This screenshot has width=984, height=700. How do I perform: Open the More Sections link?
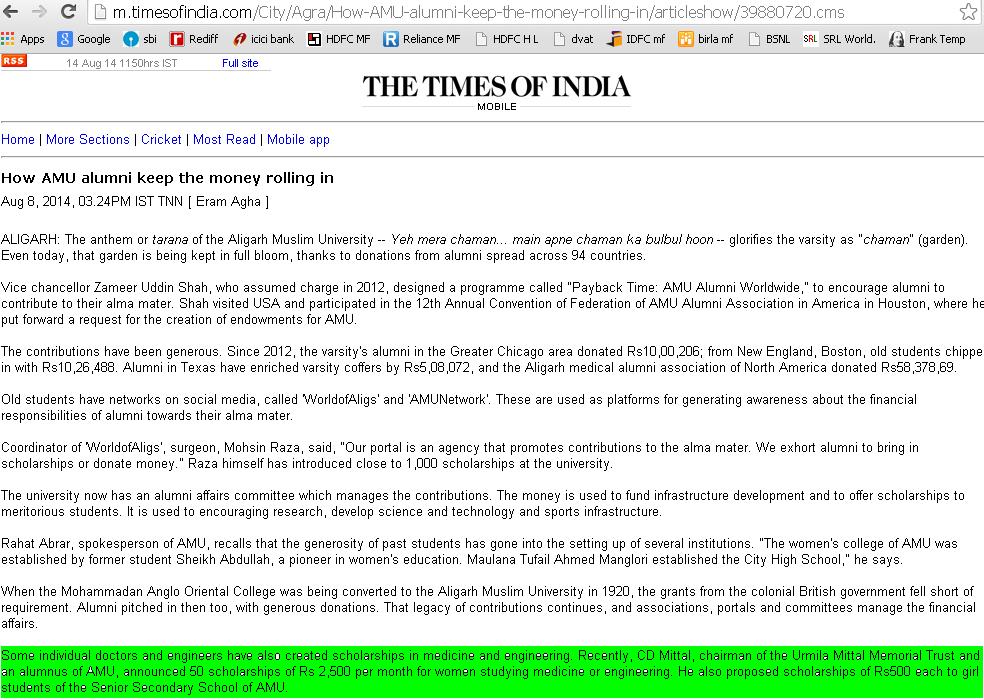coord(88,139)
